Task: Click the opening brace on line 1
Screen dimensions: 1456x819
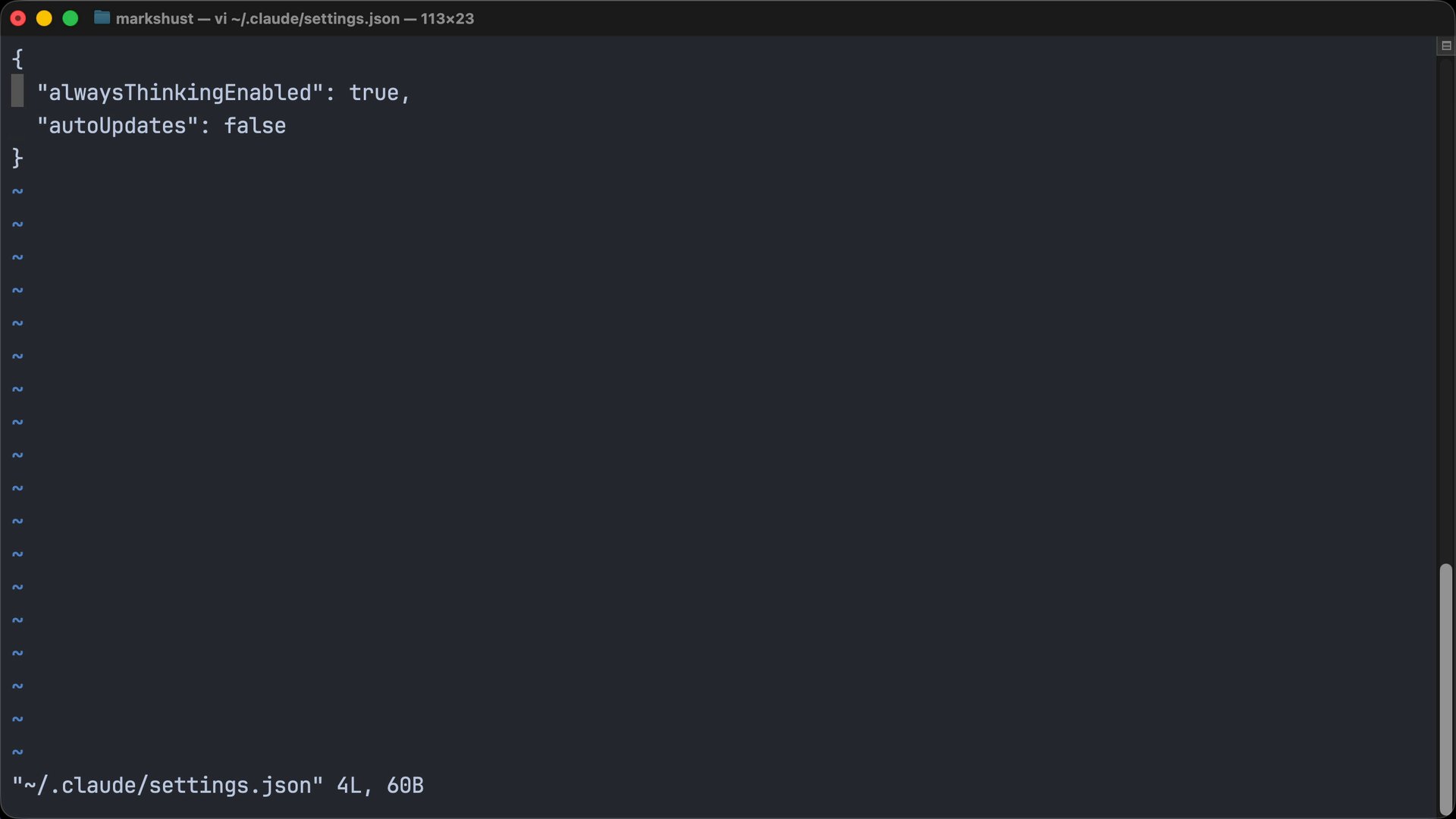Action: [x=17, y=58]
